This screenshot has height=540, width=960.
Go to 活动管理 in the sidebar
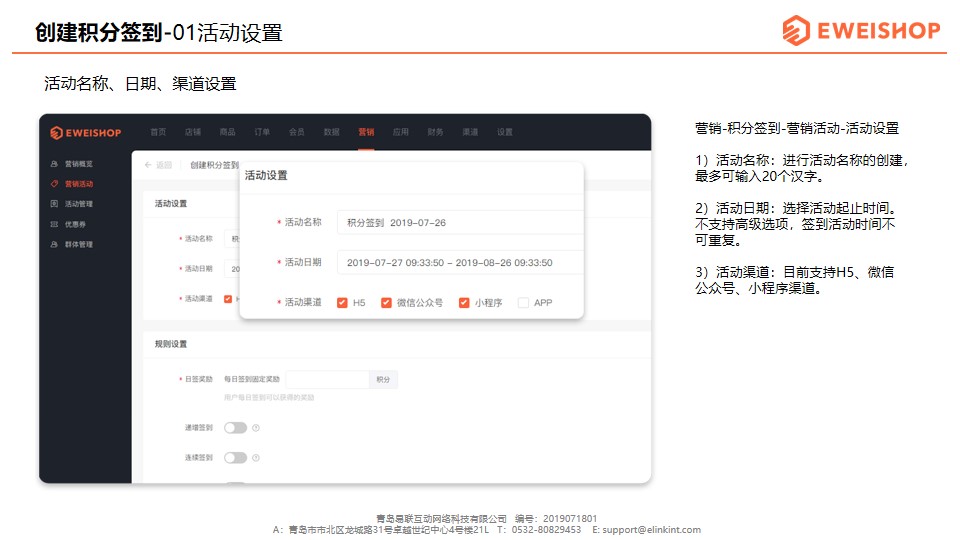coord(79,204)
